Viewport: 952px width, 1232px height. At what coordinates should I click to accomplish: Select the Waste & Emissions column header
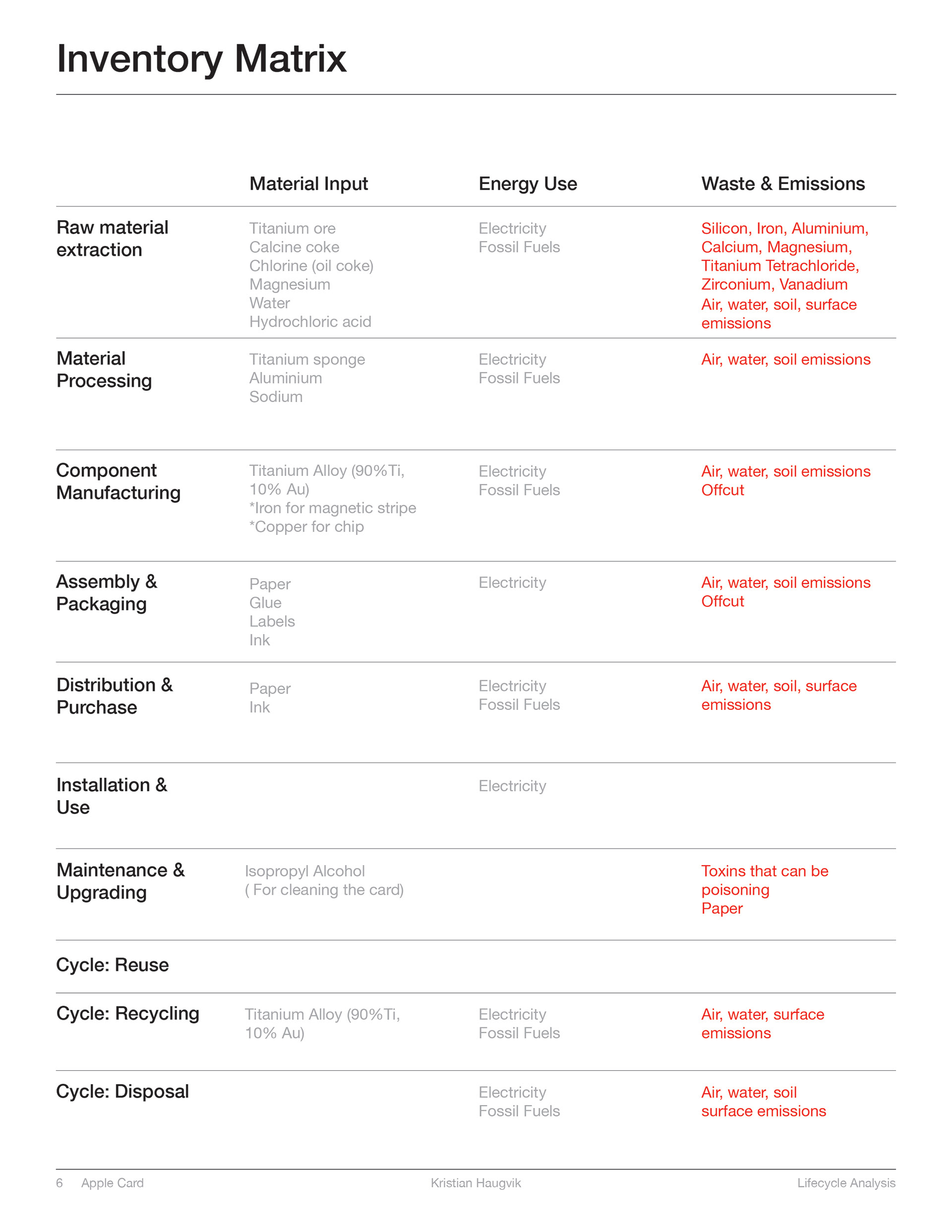pyautogui.click(x=783, y=184)
